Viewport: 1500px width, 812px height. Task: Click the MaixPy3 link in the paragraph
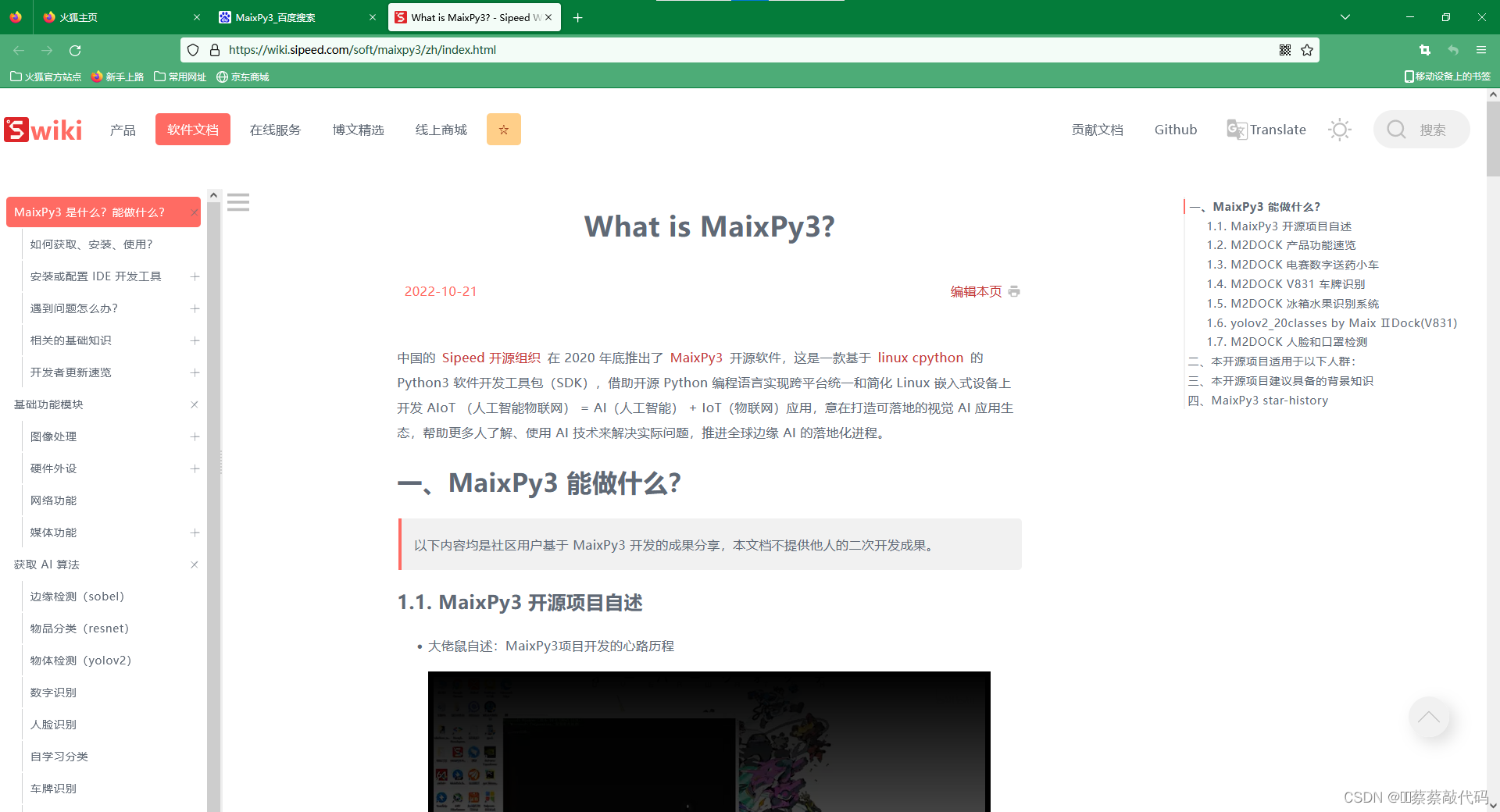696,358
